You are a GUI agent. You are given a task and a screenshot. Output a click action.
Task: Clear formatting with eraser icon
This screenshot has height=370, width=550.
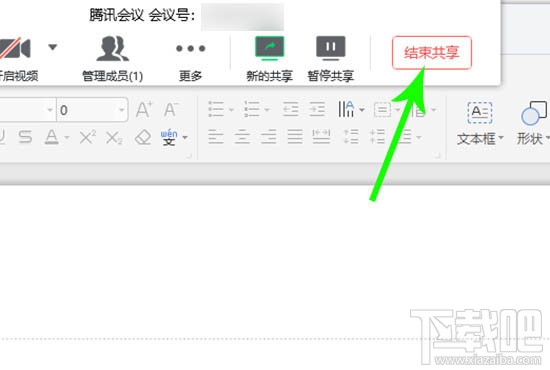tap(143, 137)
